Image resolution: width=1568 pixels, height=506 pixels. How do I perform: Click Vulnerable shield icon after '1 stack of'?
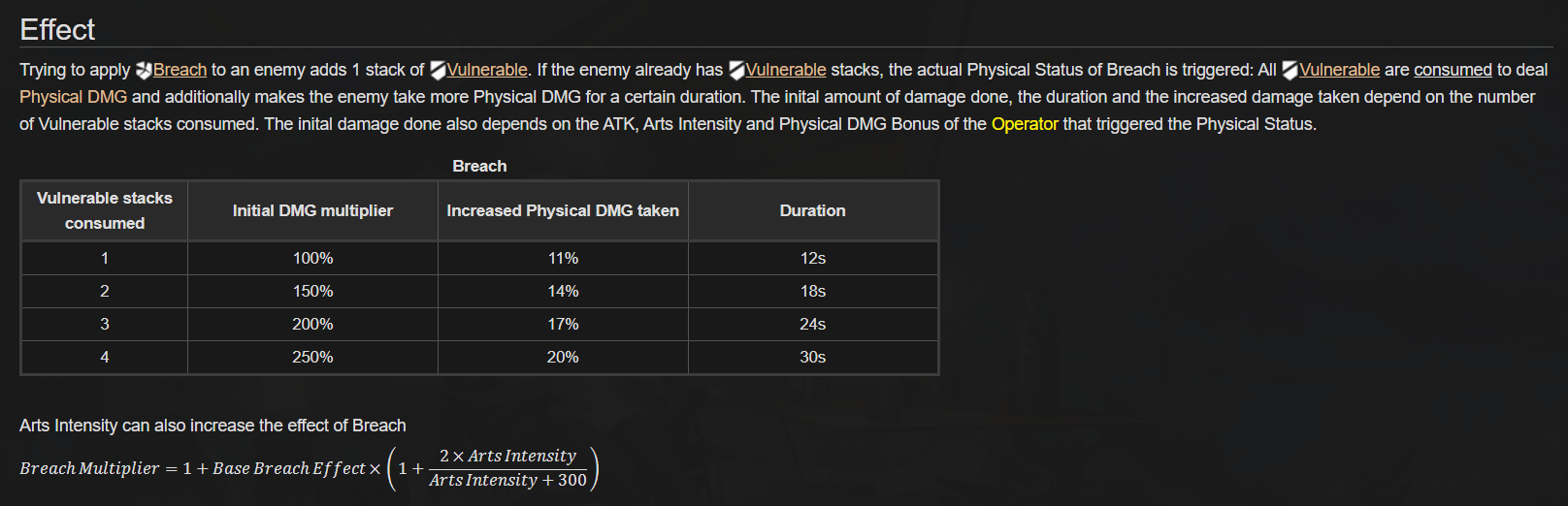click(438, 70)
